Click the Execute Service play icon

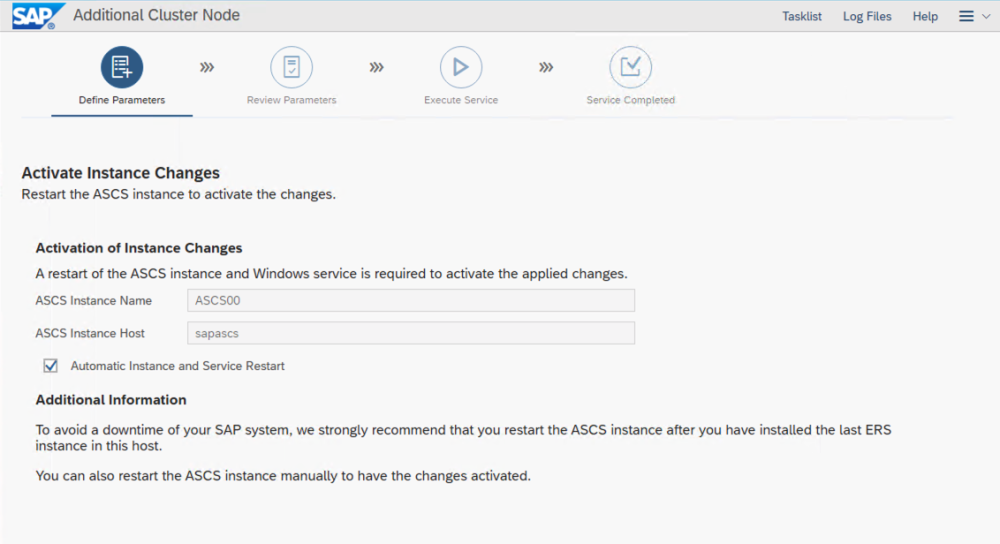click(461, 67)
